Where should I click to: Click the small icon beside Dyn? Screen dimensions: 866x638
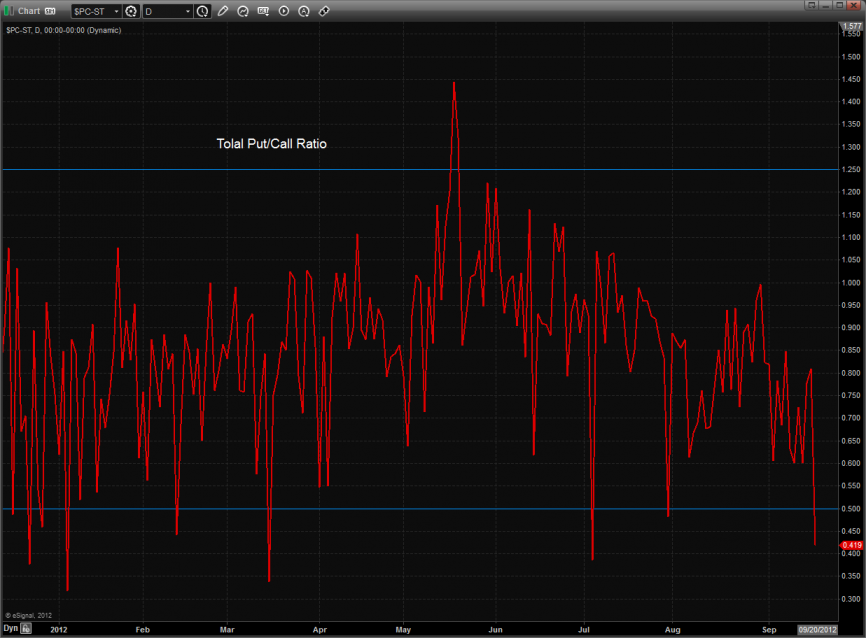point(27,630)
